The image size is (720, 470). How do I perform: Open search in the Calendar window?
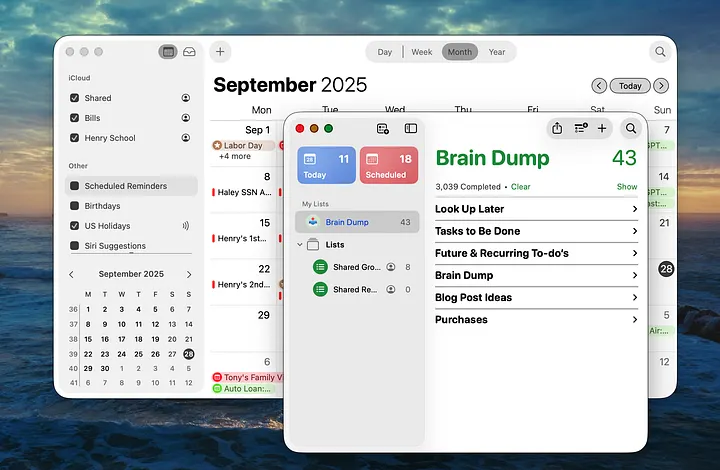click(660, 52)
